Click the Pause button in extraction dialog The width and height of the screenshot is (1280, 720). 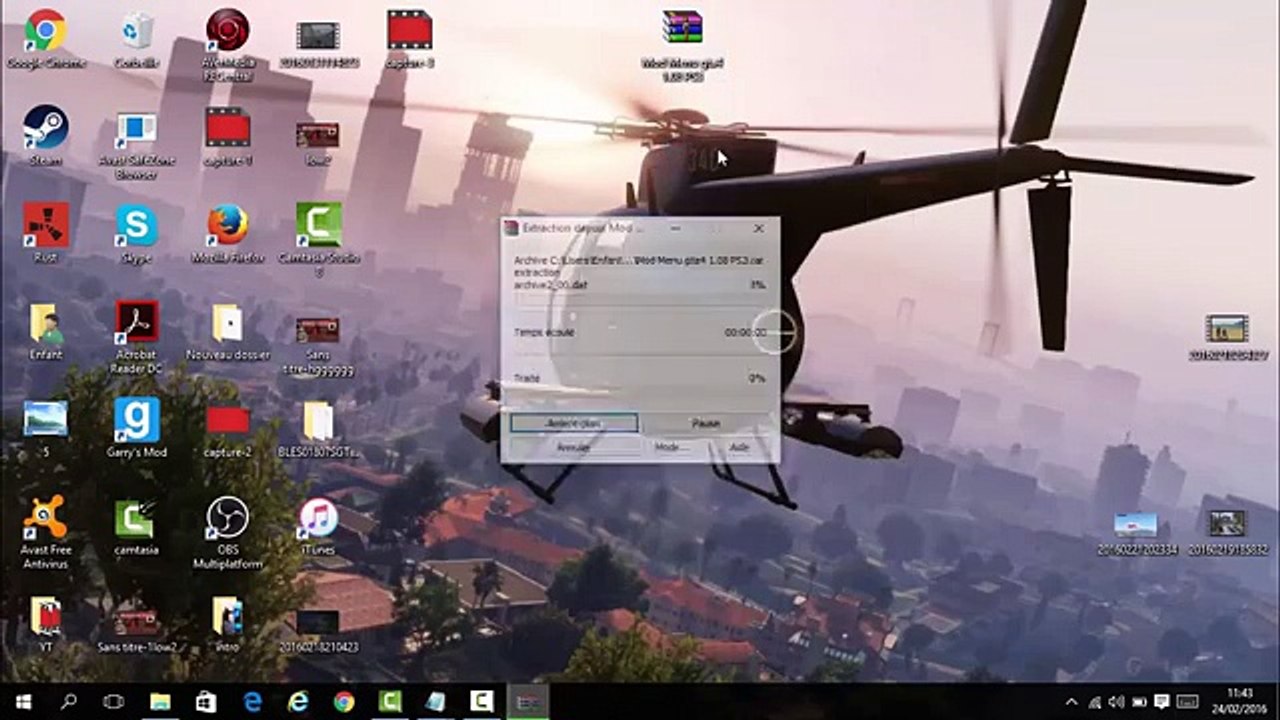tap(706, 423)
